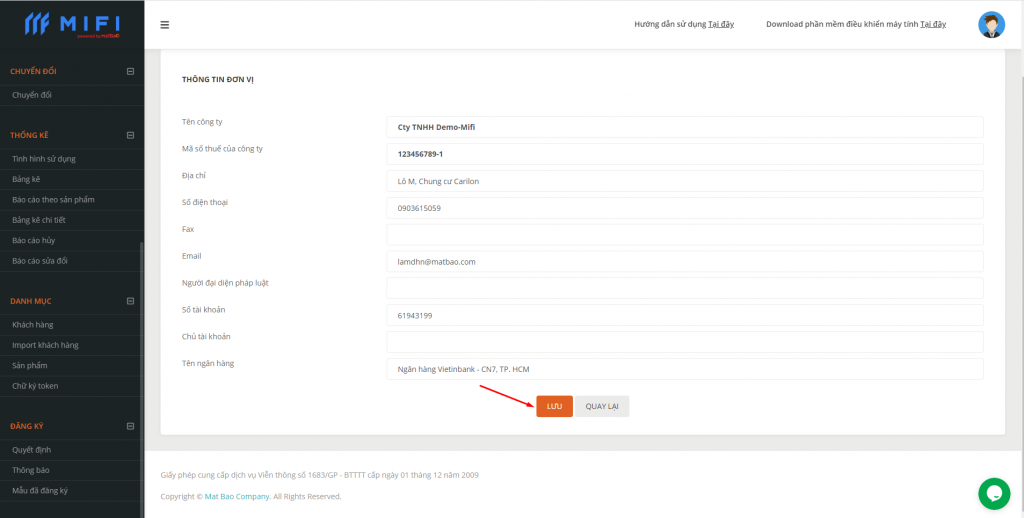Click the MIFI logo
Viewport: 1024px width, 518px height.
click(72, 24)
